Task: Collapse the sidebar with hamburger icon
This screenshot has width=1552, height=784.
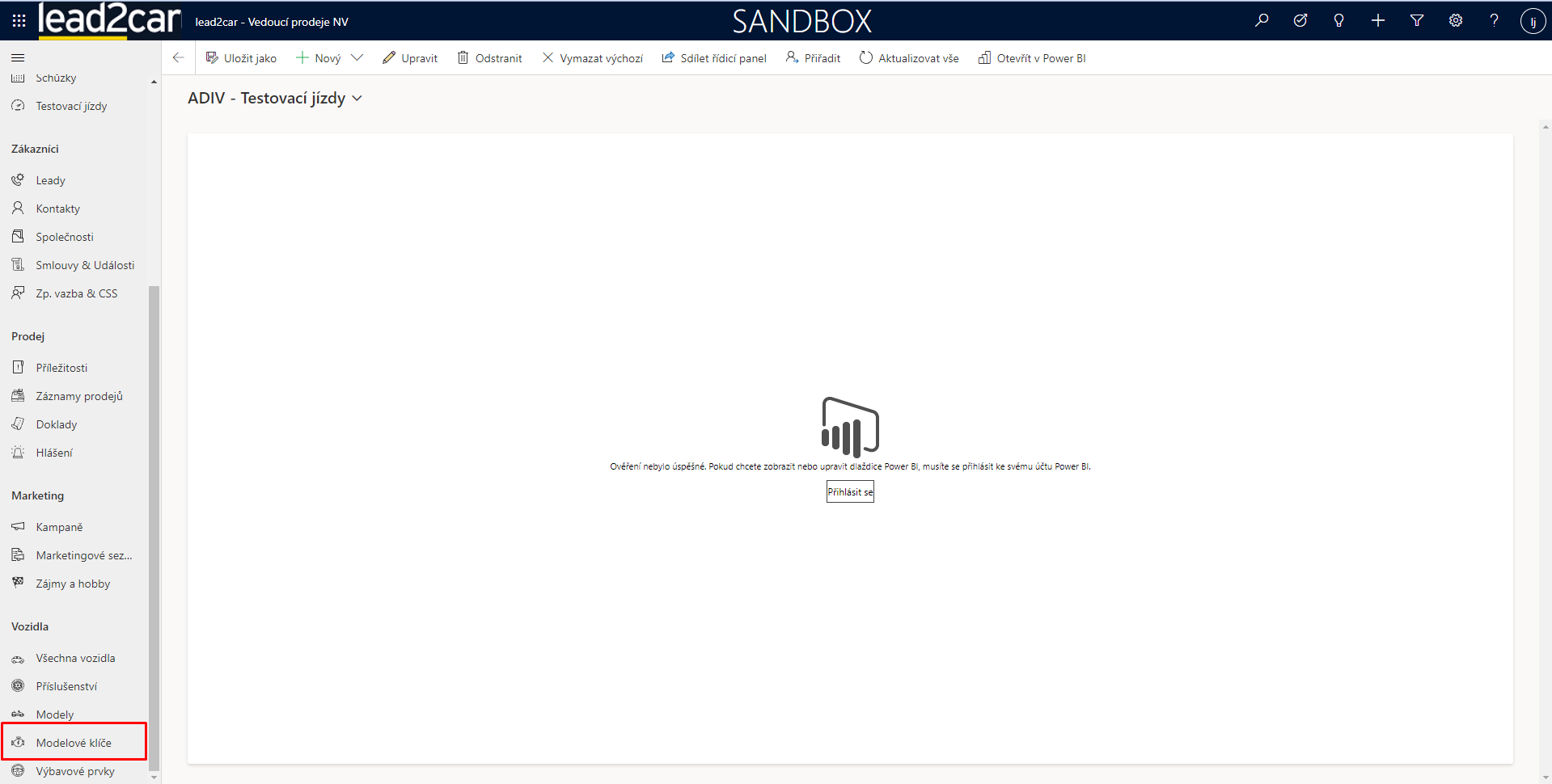Action: pyautogui.click(x=18, y=57)
